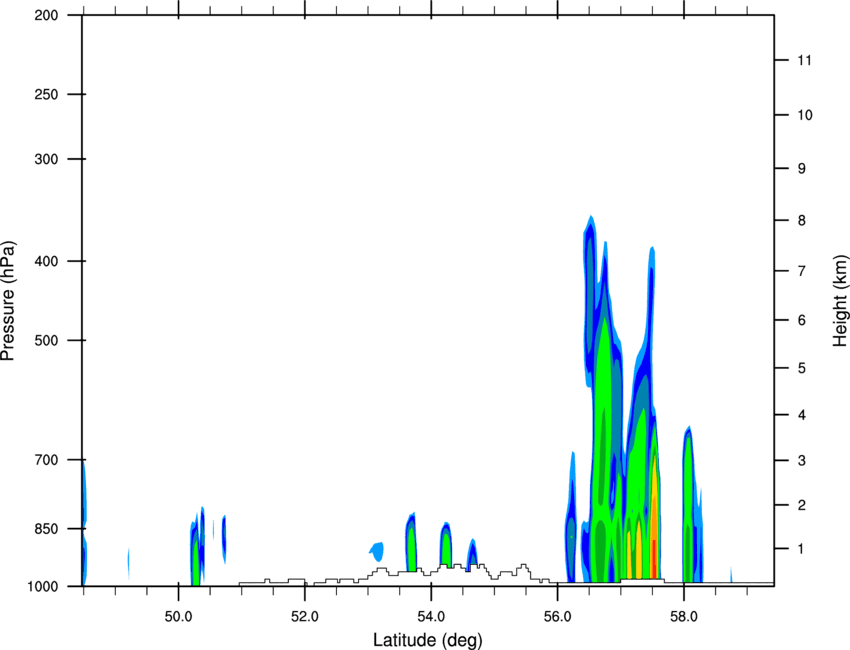The image size is (850, 650).
Task: Click the 50.0 latitude tick label
Action: point(178,617)
